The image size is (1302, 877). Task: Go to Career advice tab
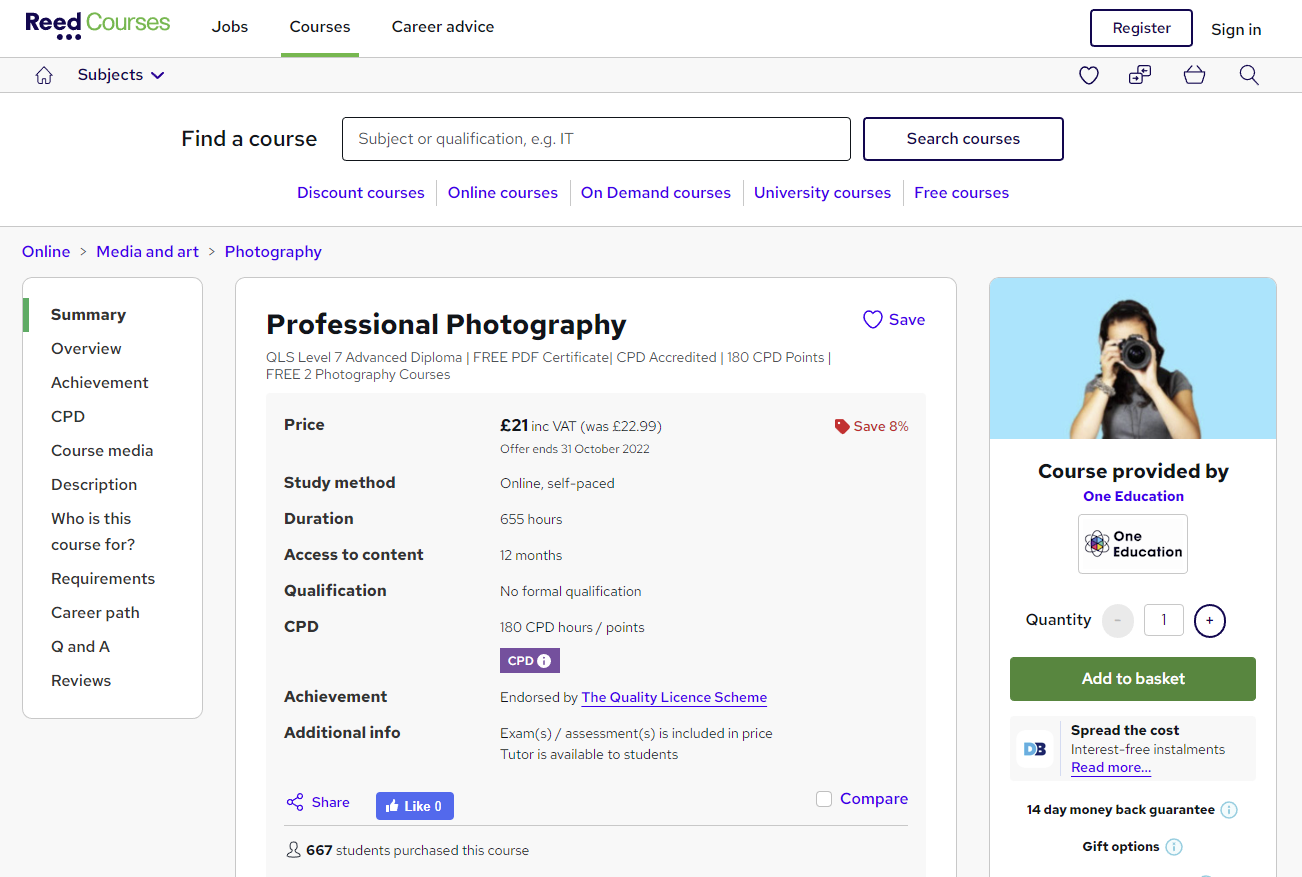[443, 27]
